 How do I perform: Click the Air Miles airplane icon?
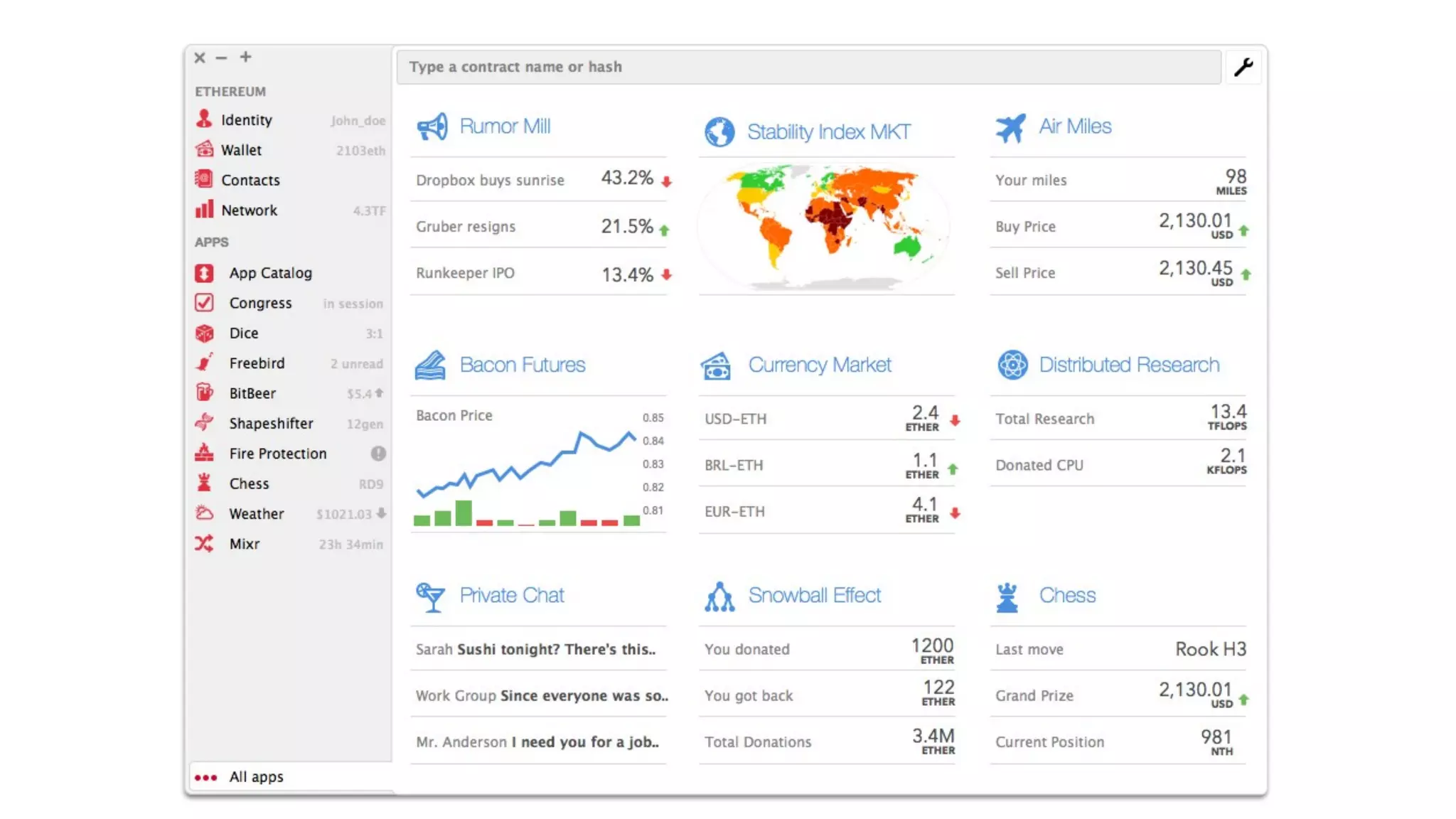coord(1010,128)
